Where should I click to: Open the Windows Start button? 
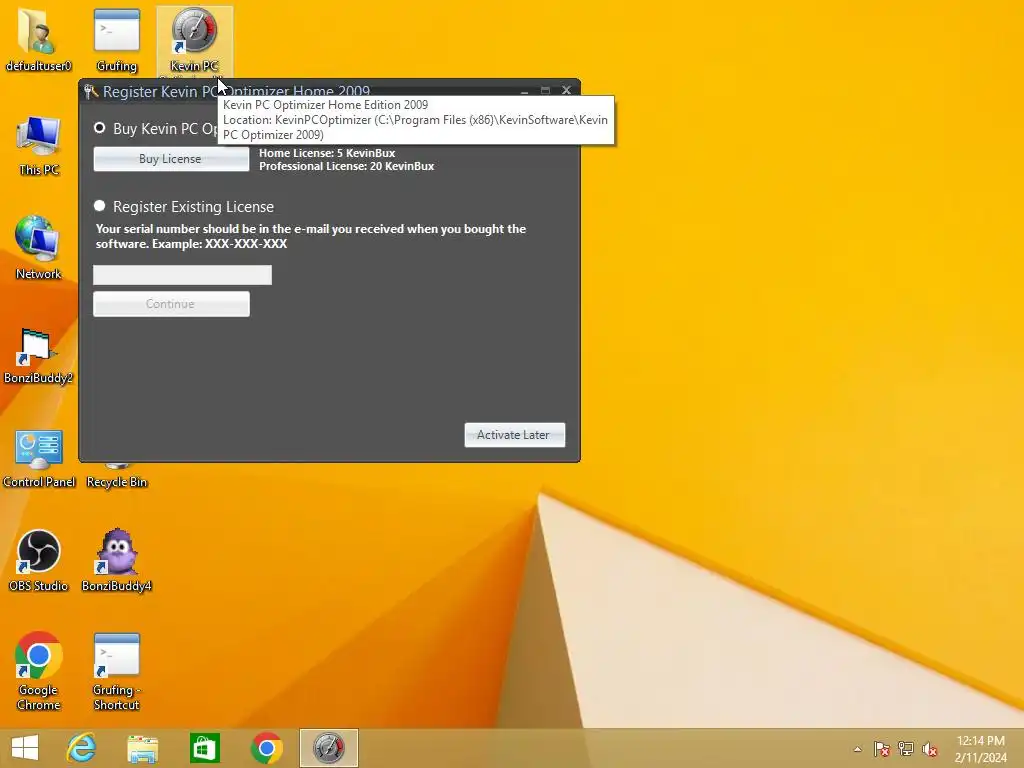click(x=25, y=748)
